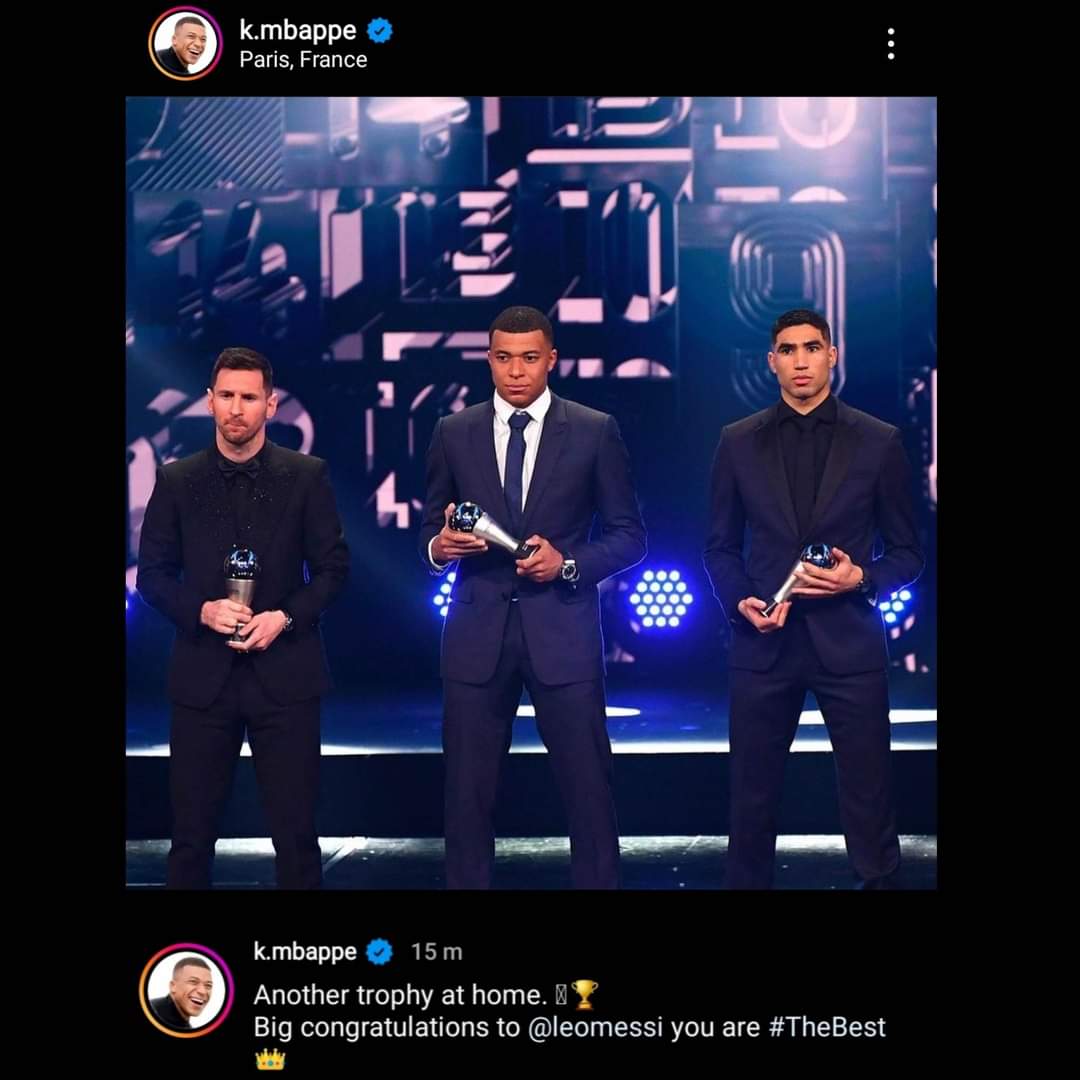Tap the trophy held by the center player

(492, 528)
